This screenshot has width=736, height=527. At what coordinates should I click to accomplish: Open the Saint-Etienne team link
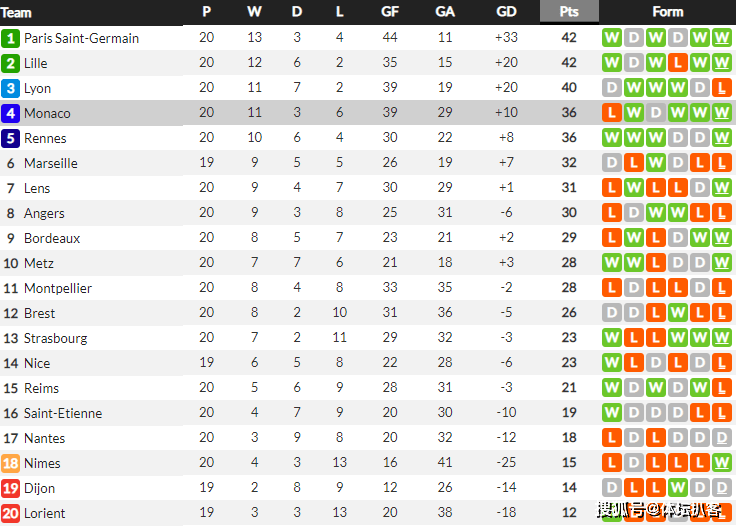[63, 413]
